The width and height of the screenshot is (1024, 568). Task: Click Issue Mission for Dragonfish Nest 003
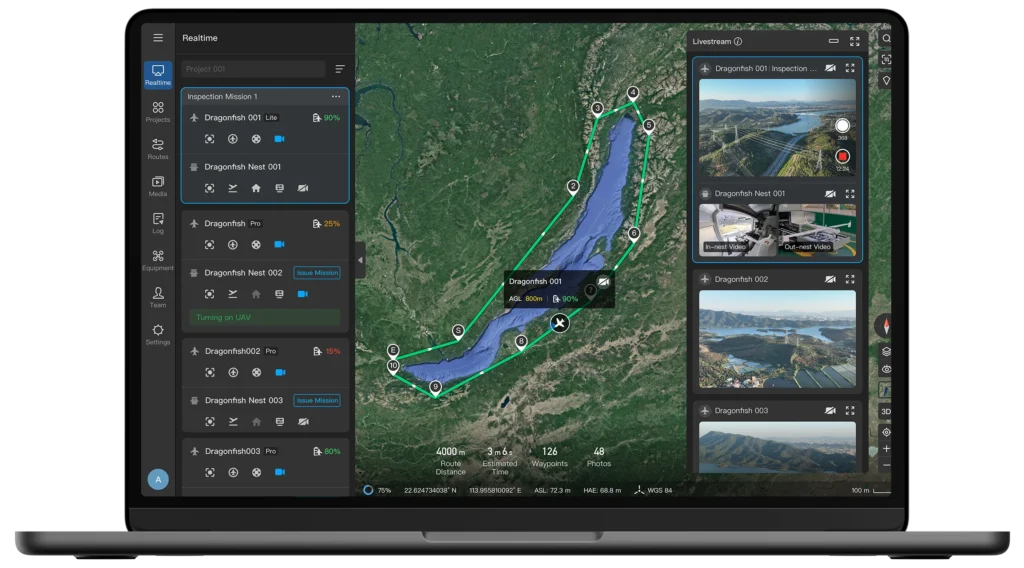tap(317, 400)
